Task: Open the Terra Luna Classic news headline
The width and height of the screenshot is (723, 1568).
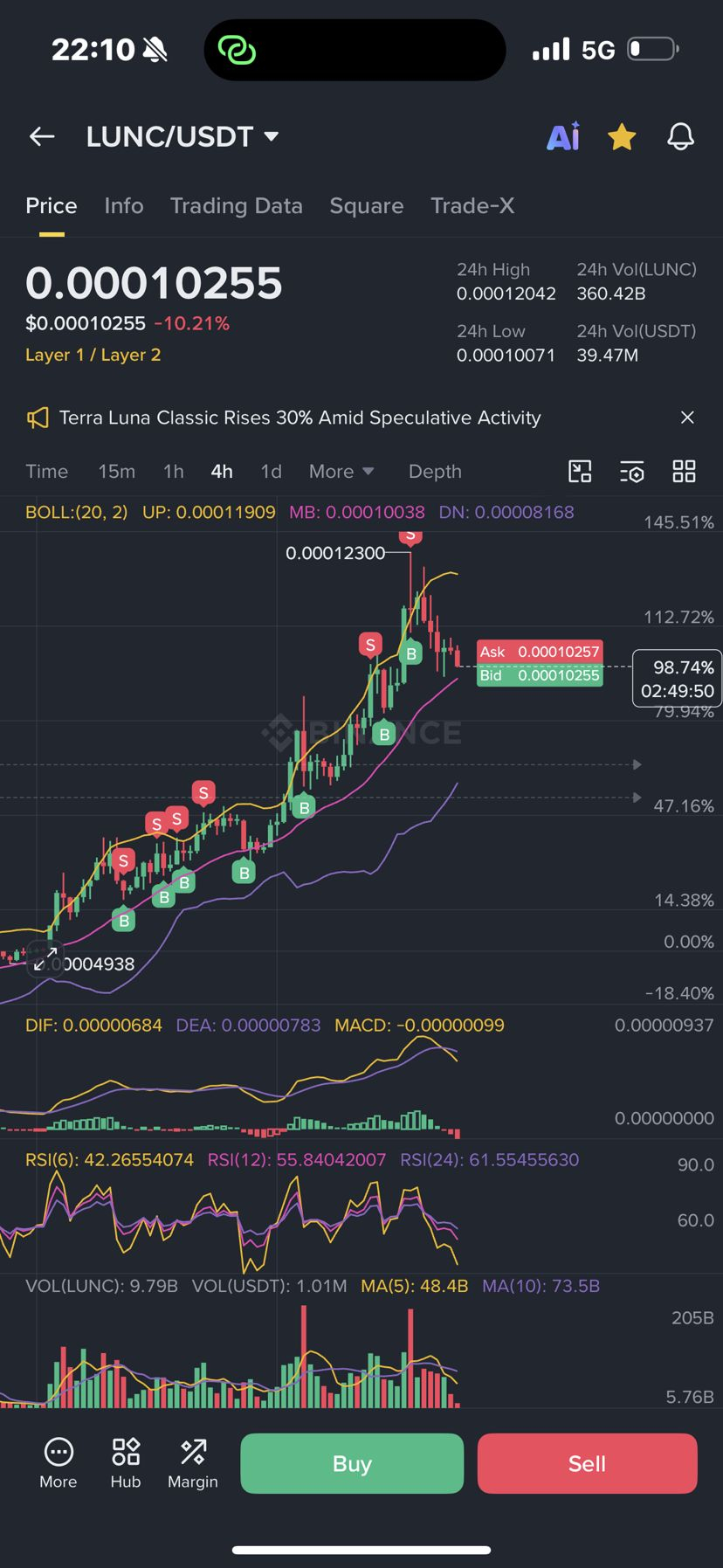Action: tap(300, 418)
